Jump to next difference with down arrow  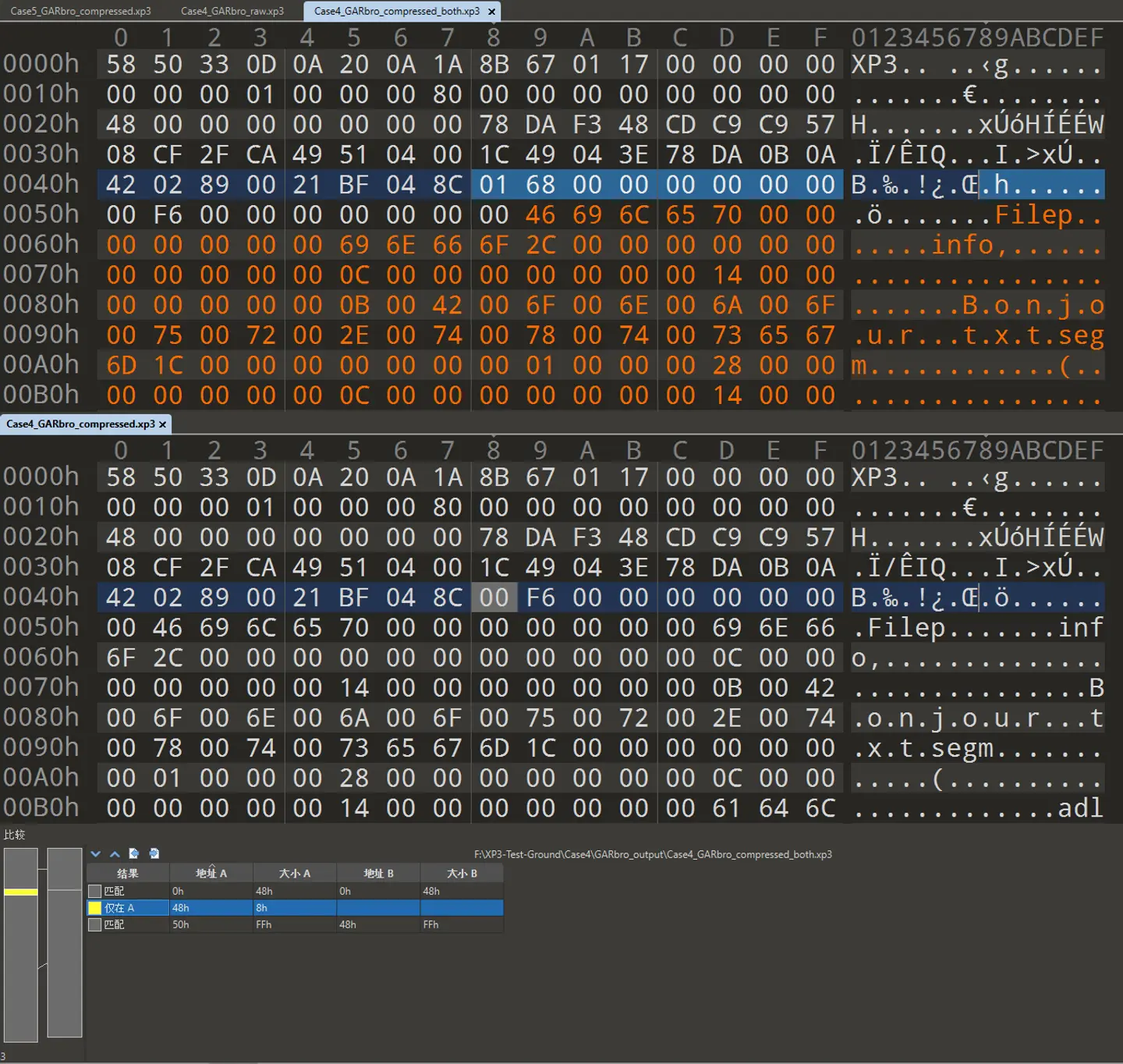[96, 853]
